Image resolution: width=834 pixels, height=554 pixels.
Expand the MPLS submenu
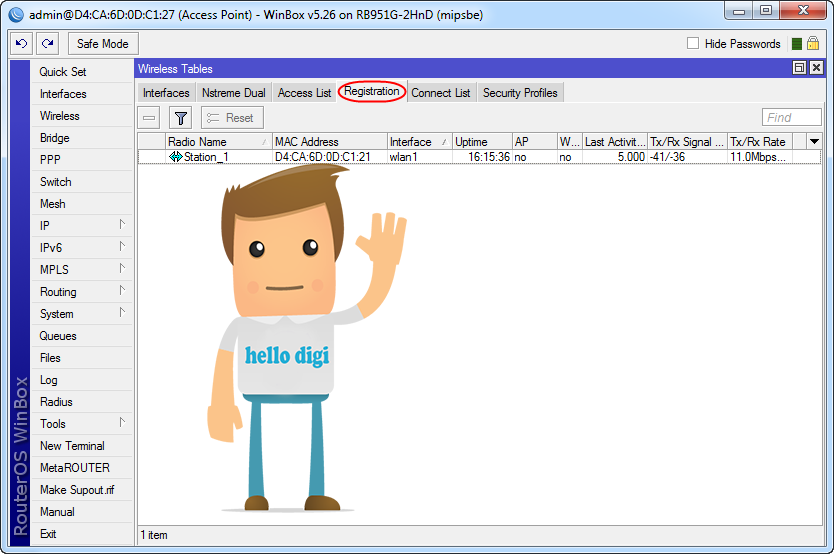tap(122, 268)
